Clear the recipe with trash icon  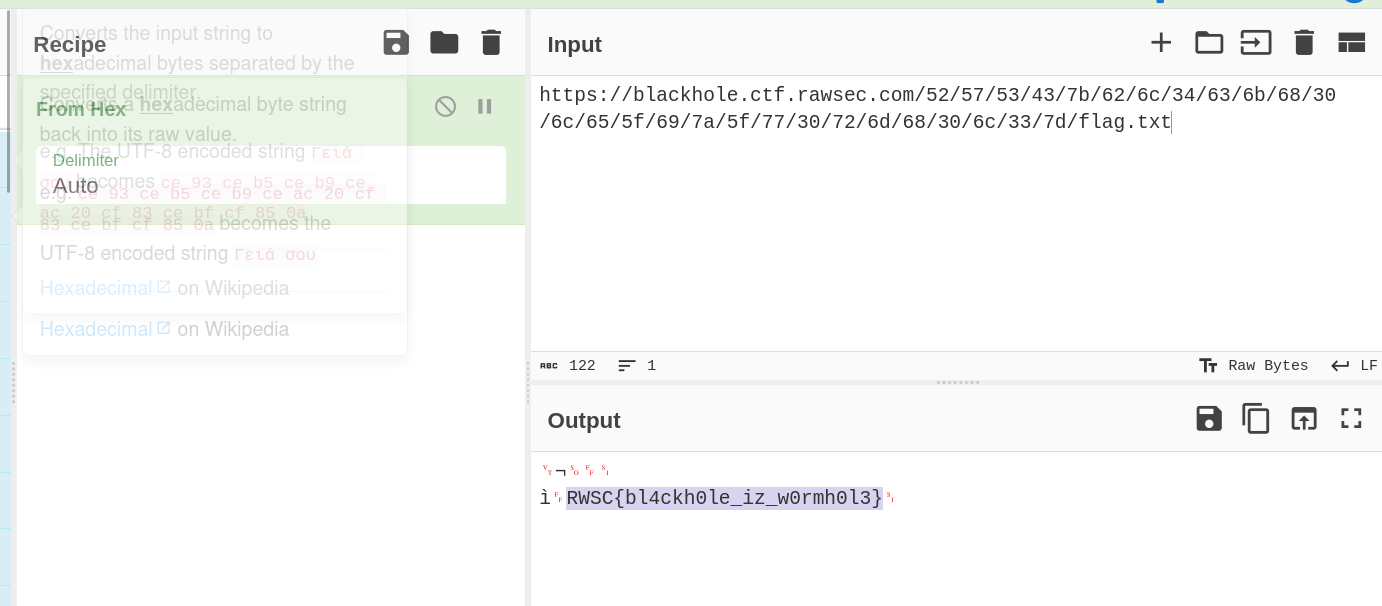coord(491,42)
